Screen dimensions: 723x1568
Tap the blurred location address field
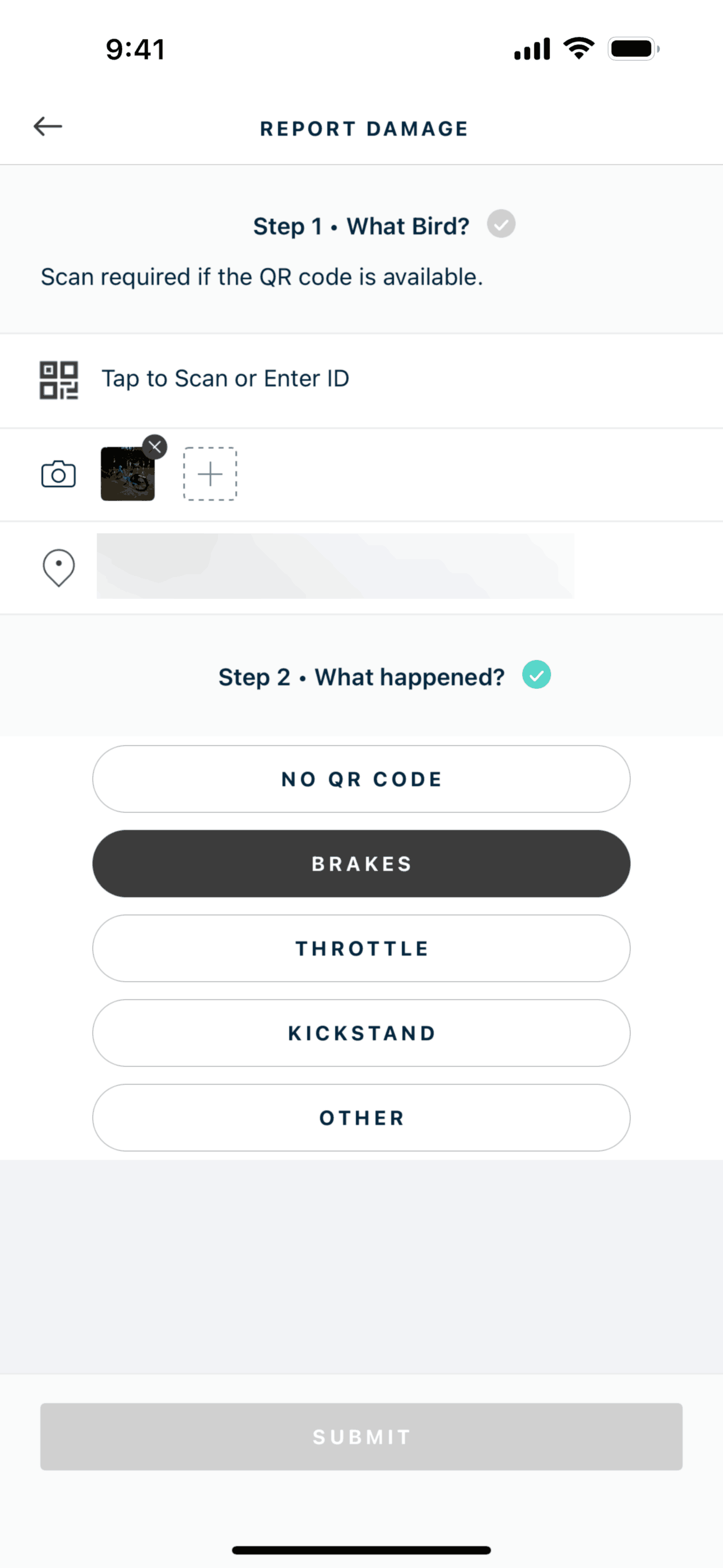click(x=335, y=566)
